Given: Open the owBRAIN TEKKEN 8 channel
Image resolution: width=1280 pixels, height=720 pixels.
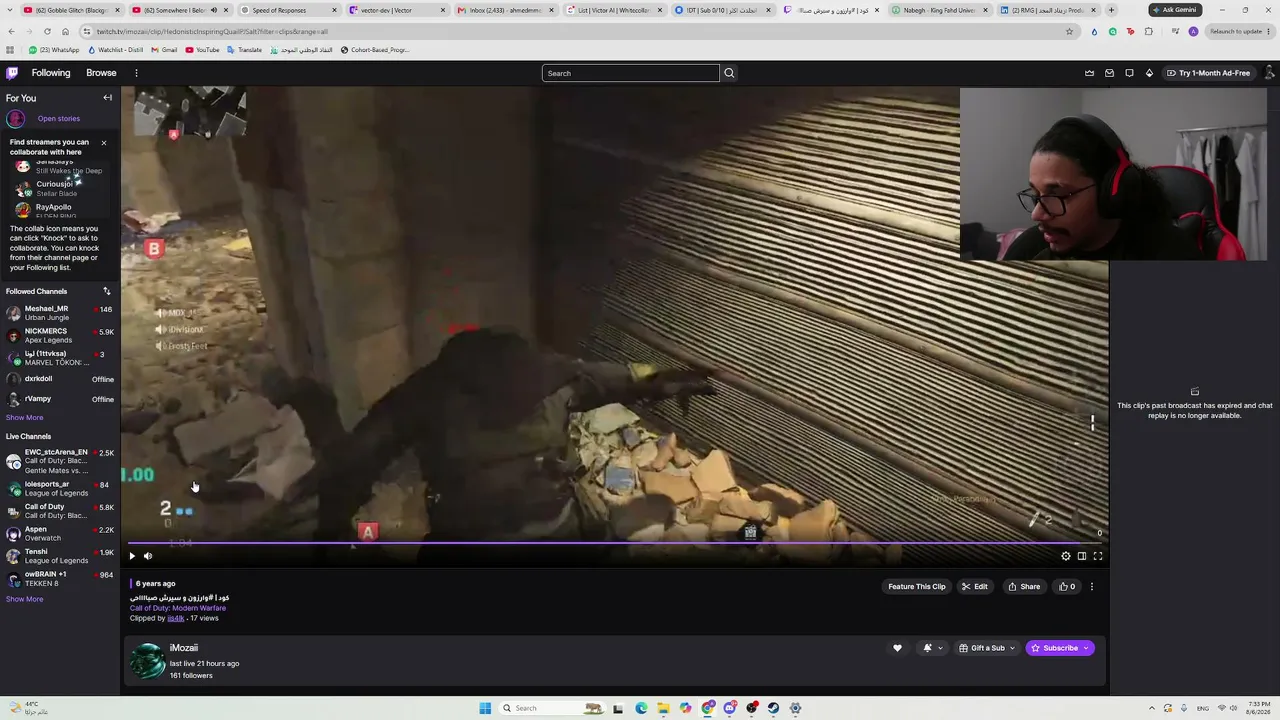Looking at the screenshot, I should pos(60,579).
